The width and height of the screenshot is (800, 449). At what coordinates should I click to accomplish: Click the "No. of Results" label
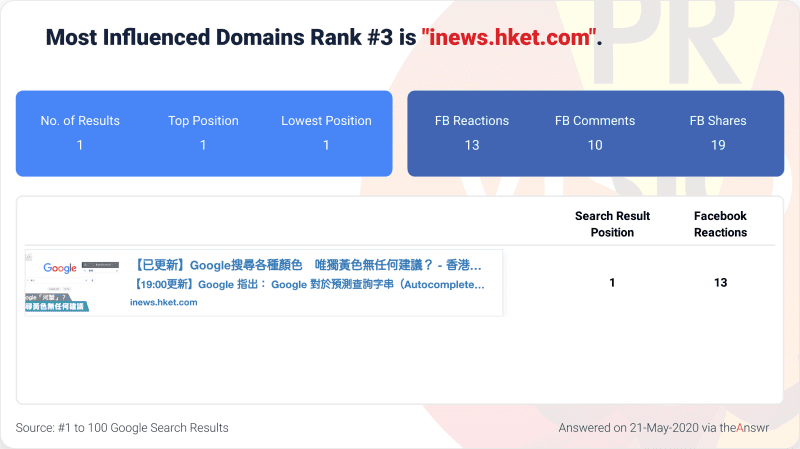tap(80, 121)
